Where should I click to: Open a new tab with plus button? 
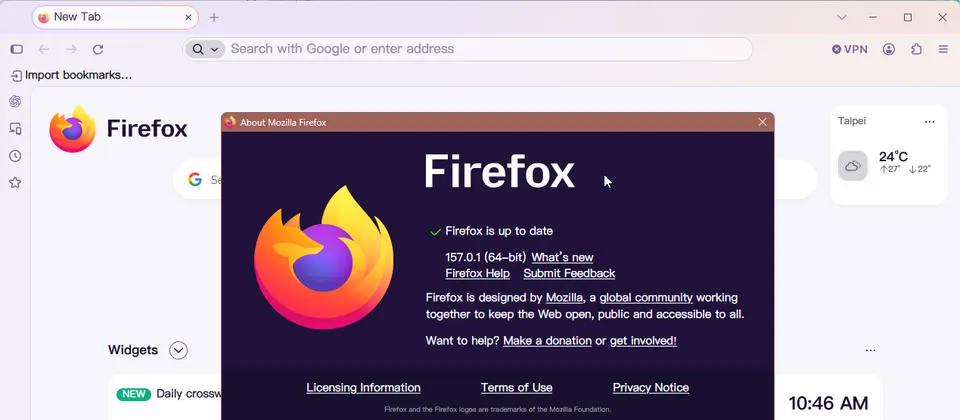coord(214,18)
